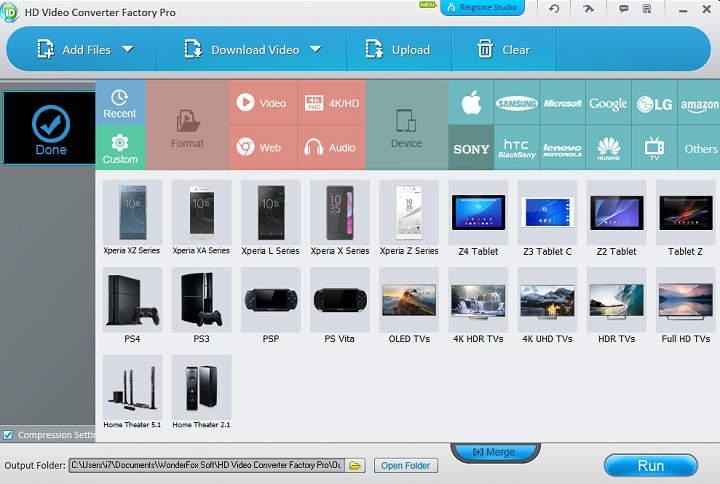Choose the Audio format group

click(332, 147)
